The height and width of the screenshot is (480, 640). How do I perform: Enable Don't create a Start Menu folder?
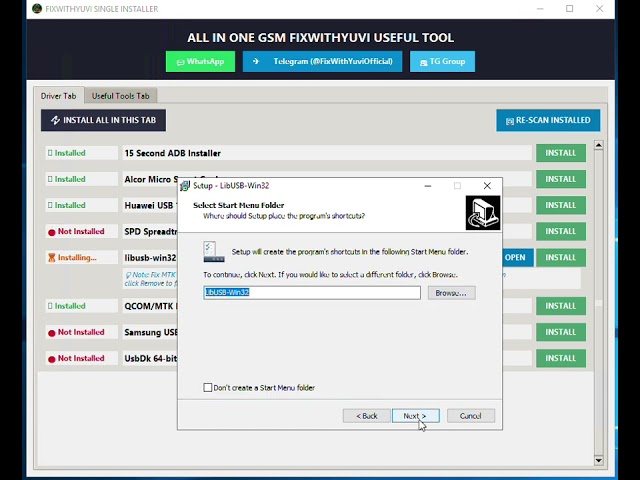(x=208, y=387)
